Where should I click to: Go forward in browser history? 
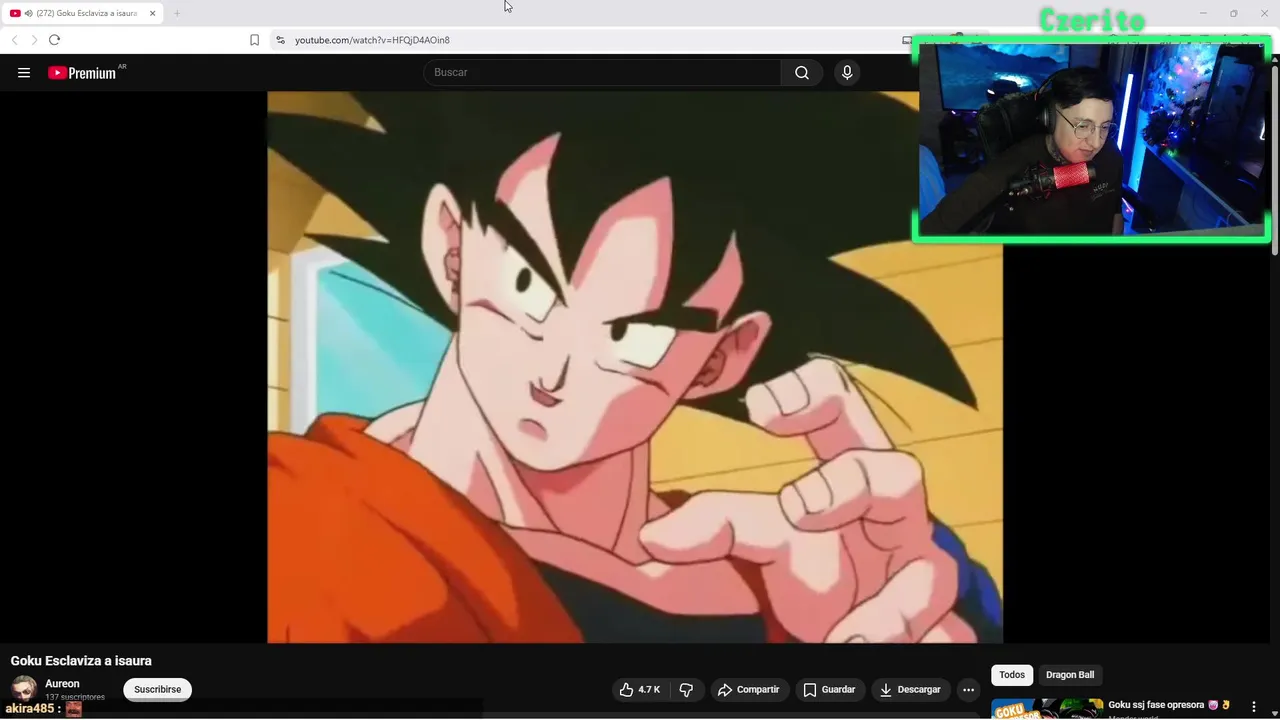[33, 40]
